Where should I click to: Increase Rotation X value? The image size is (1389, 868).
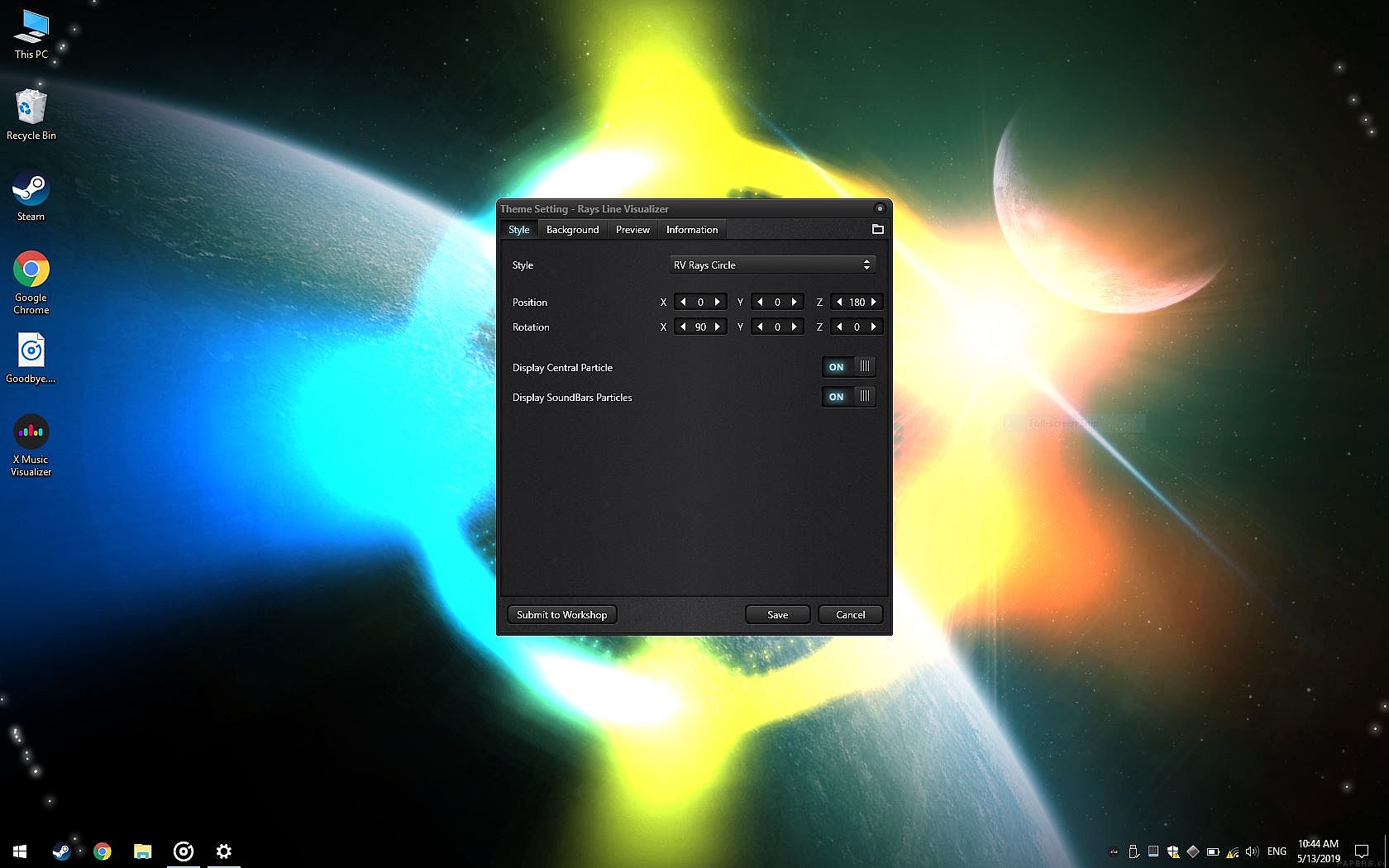tap(718, 327)
